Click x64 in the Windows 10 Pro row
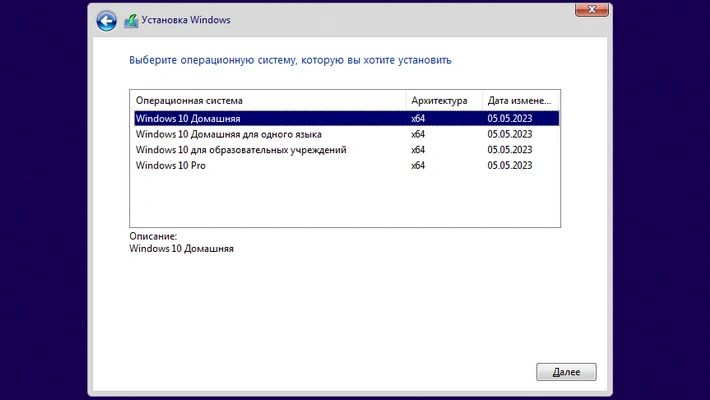The width and height of the screenshot is (710, 400). 418,165
